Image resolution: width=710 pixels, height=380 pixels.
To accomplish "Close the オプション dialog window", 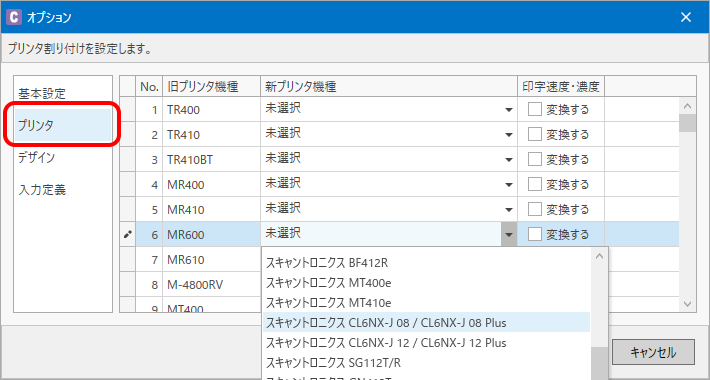I will [x=686, y=17].
